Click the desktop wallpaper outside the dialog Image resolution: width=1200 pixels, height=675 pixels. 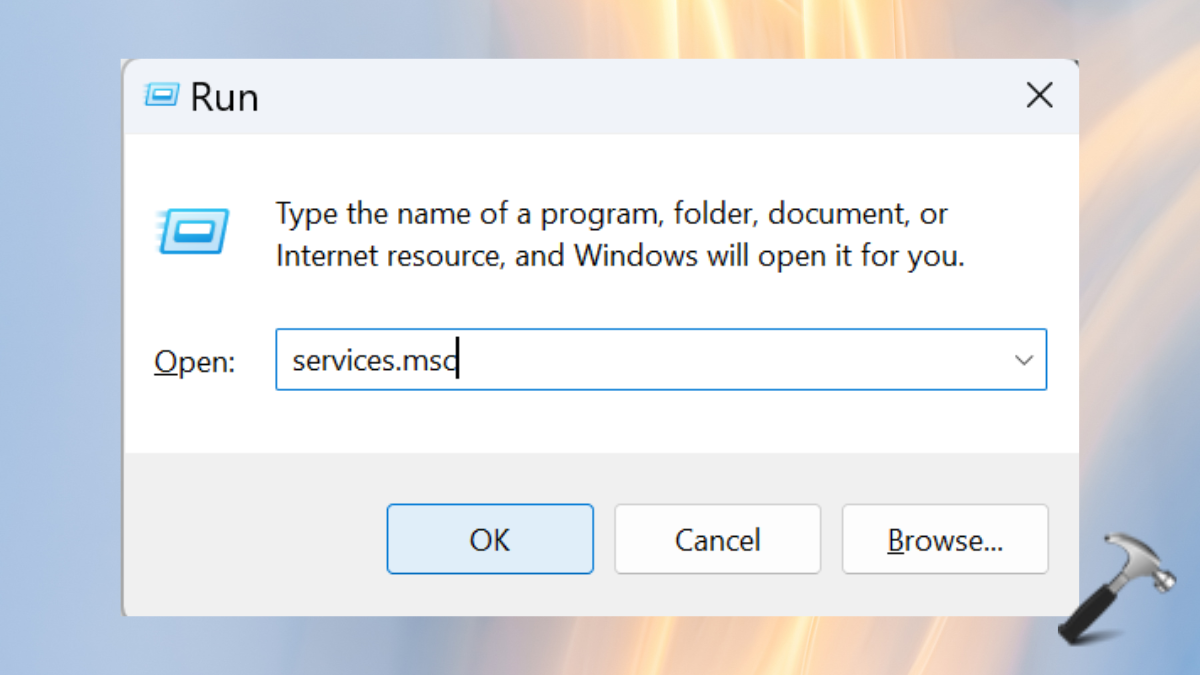(60, 400)
